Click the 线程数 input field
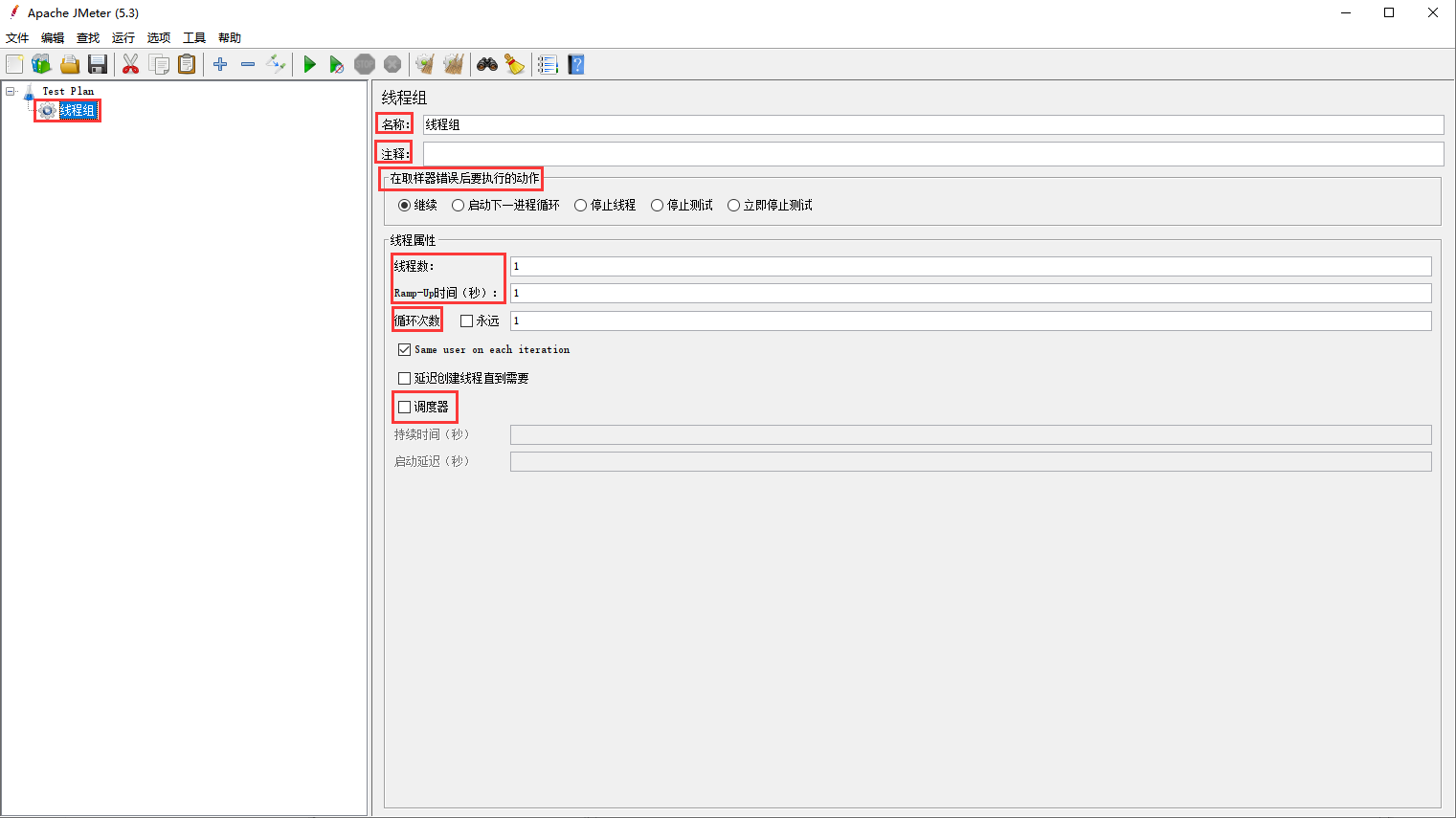The image size is (1456, 818). 970,267
